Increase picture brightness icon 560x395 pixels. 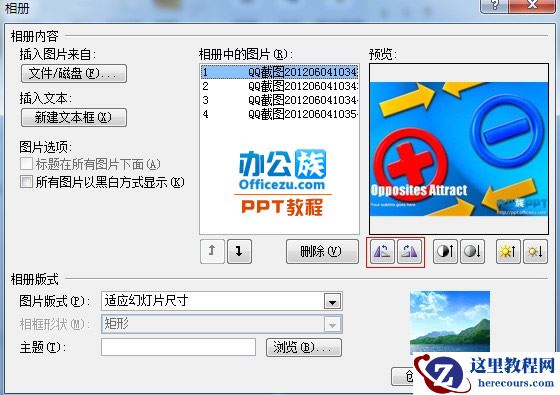(x=508, y=252)
